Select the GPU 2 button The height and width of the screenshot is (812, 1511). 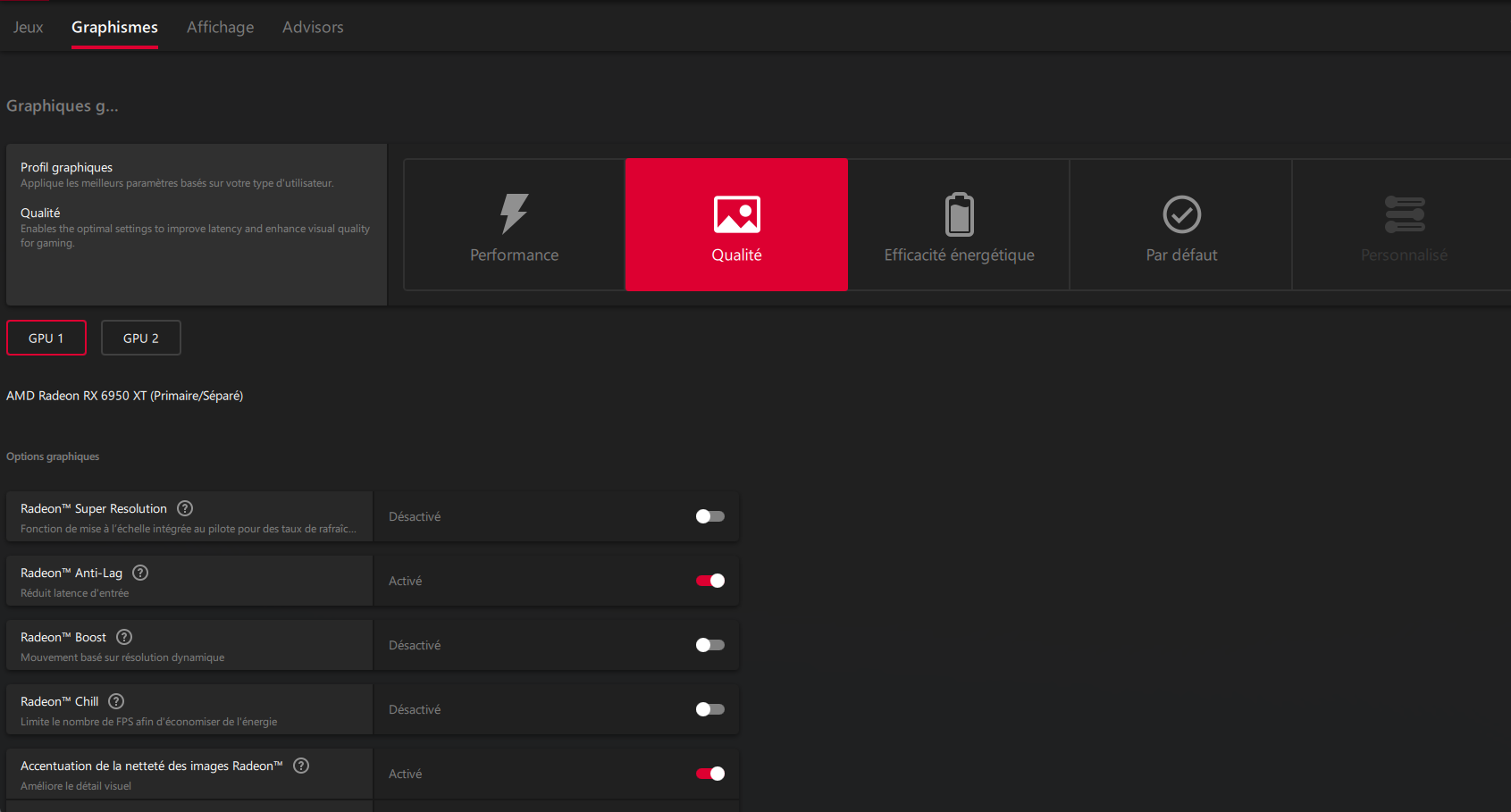pyautogui.click(x=141, y=338)
